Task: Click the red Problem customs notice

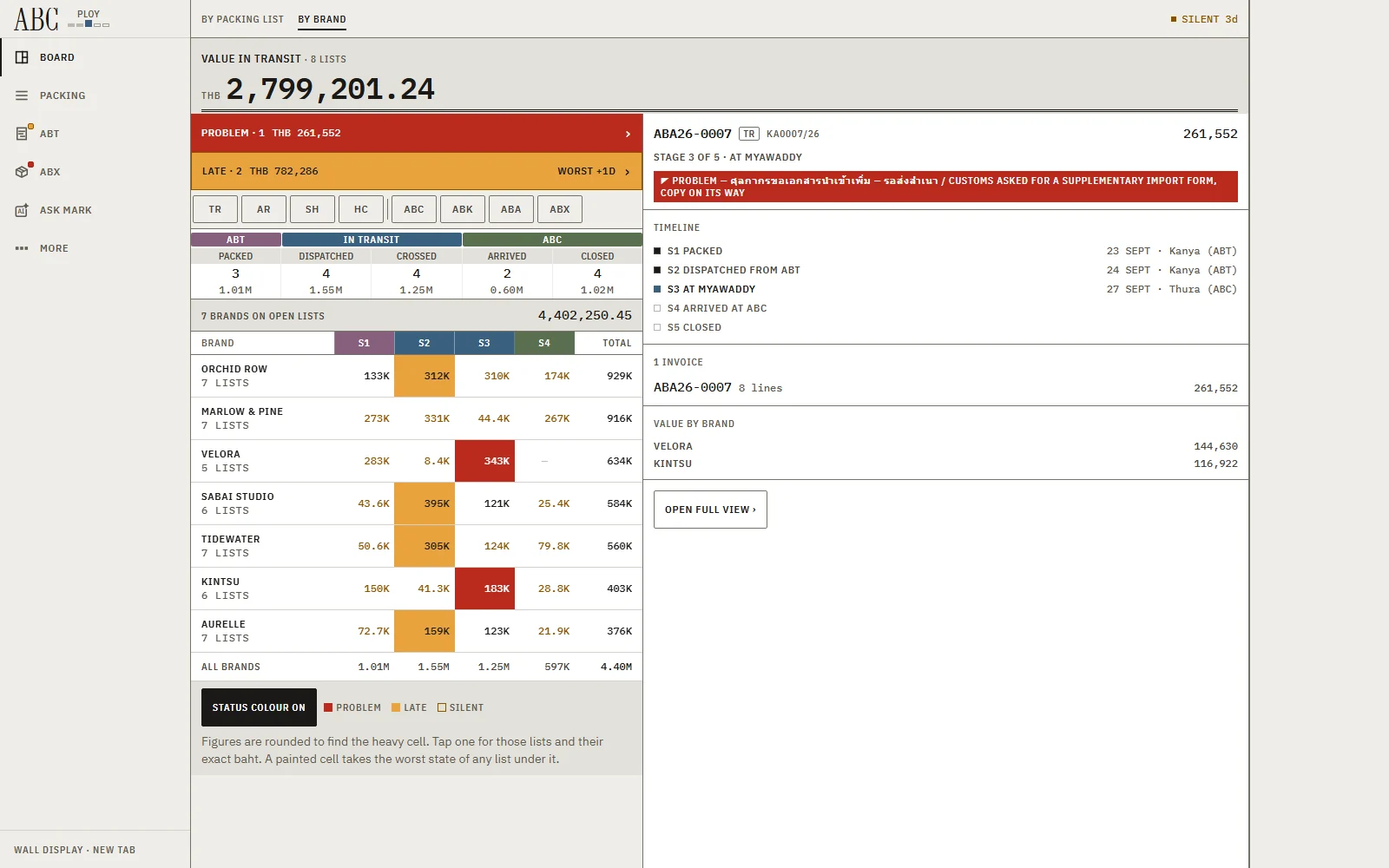Action: click(945, 187)
